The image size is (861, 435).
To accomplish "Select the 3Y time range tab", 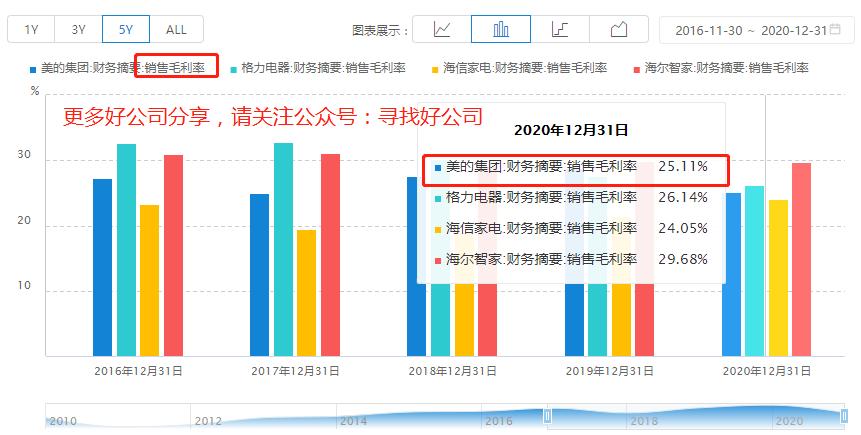I will coord(79,29).
